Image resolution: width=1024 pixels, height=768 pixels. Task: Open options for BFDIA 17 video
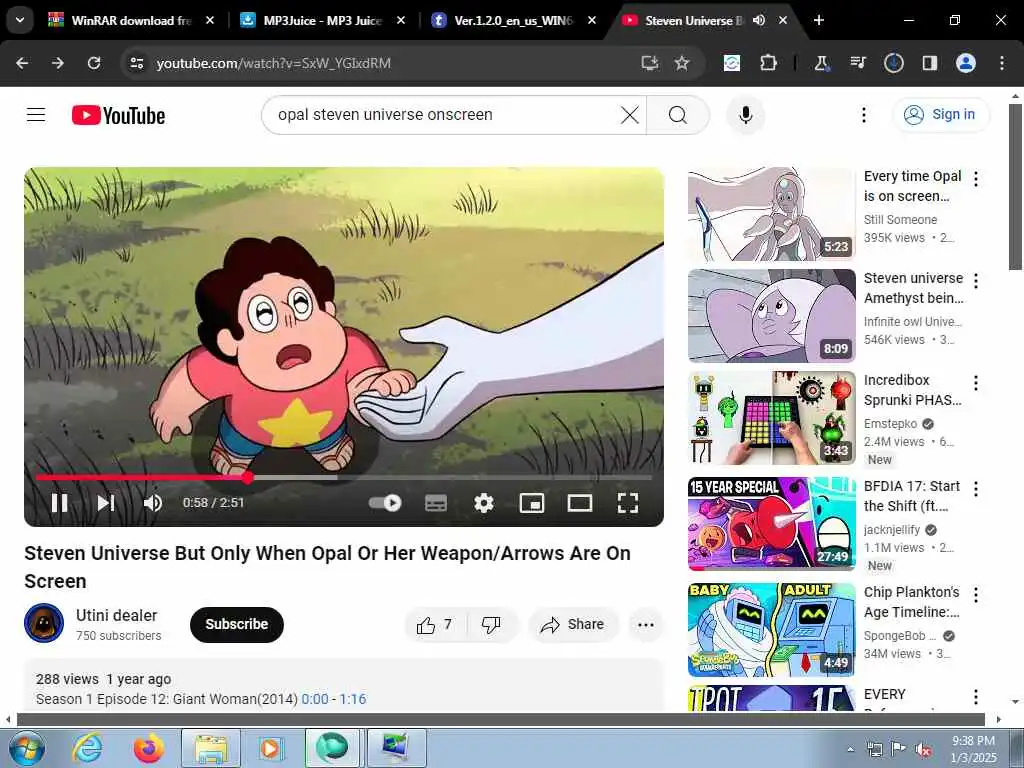[x=976, y=488]
